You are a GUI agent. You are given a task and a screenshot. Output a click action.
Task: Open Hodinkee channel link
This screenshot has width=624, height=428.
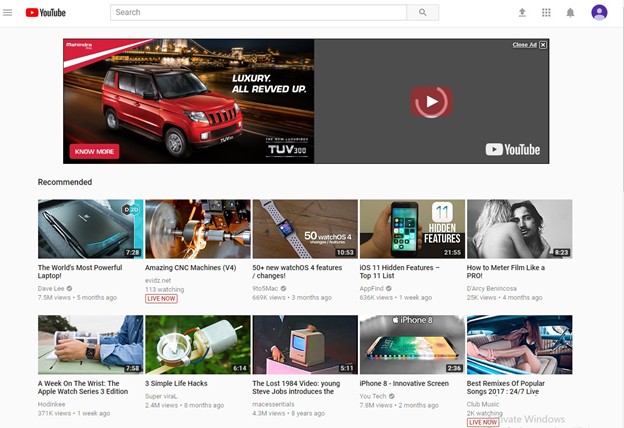51,404
